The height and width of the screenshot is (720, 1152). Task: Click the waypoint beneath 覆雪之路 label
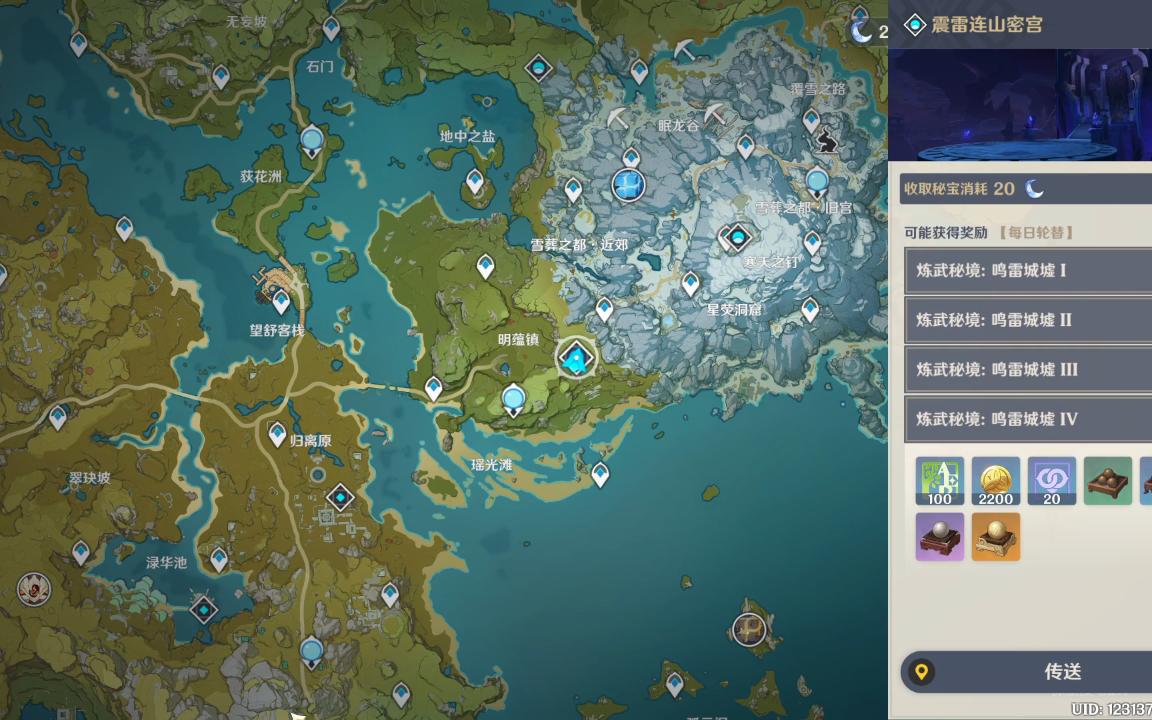pyautogui.click(x=811, y=120)
